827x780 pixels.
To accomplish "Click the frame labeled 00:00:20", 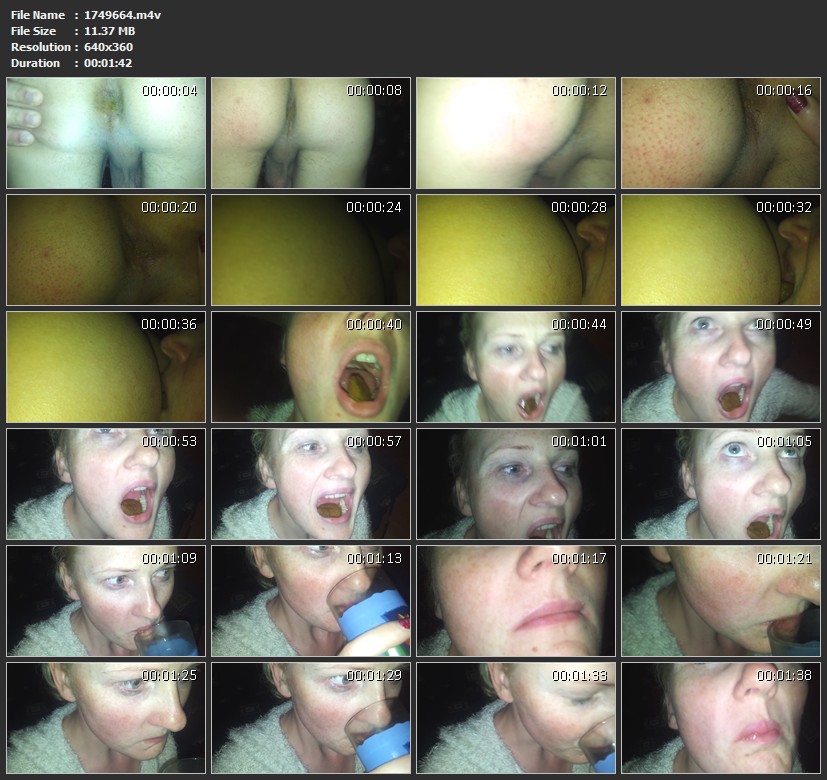I will click(x=106, y=250).
